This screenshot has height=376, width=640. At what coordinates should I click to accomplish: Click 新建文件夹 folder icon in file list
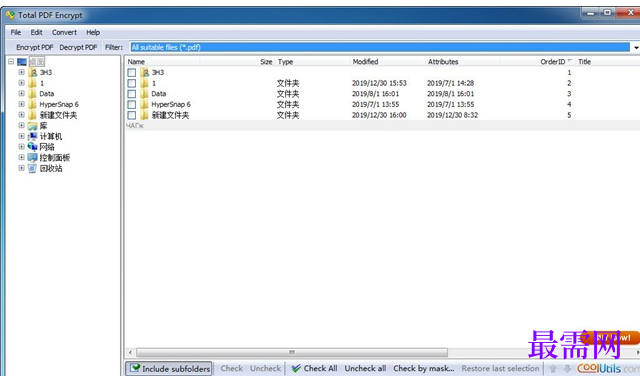click(144, 115)
